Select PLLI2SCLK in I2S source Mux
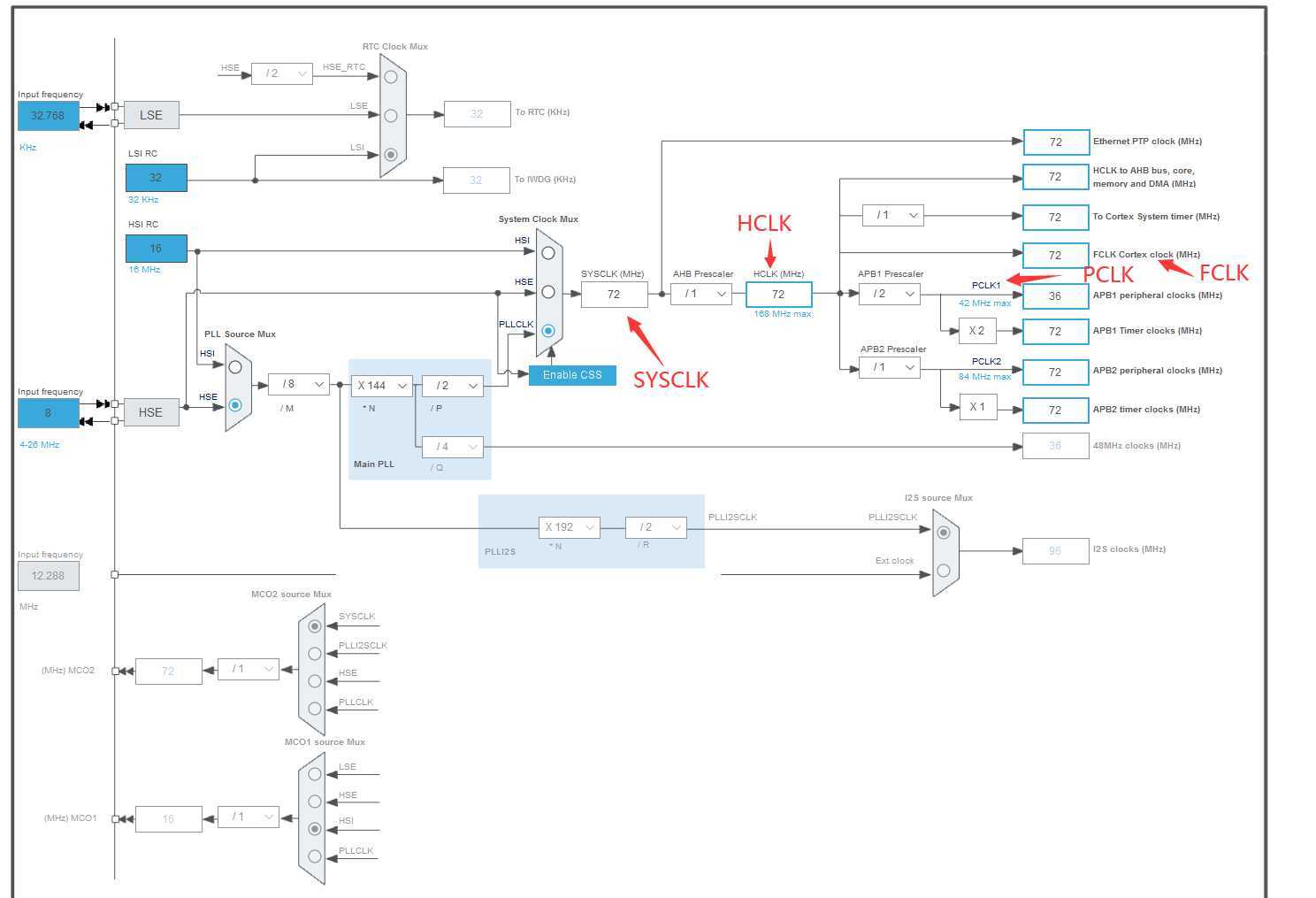Screen dimensions: 1316x898 (944, 533)
